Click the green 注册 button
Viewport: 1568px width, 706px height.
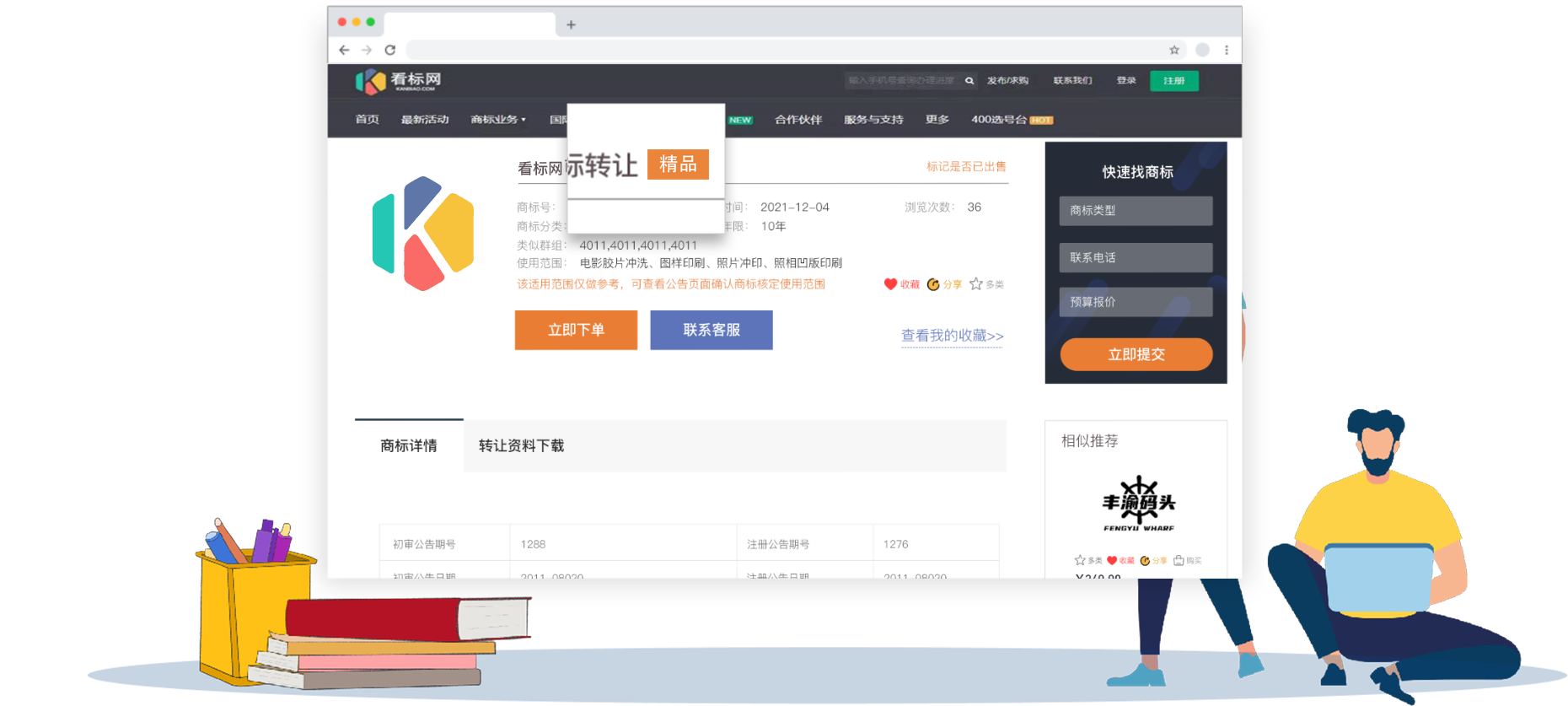click(1174, 81)
